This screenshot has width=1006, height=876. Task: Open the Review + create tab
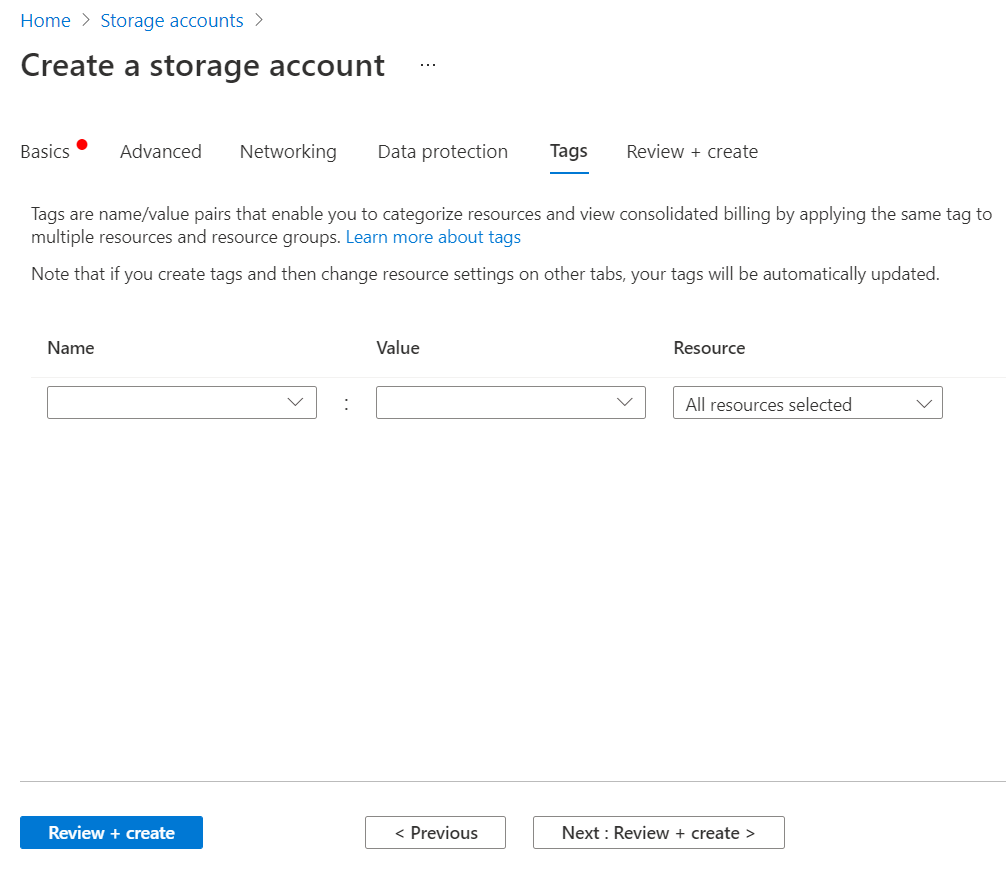[692, 152]
